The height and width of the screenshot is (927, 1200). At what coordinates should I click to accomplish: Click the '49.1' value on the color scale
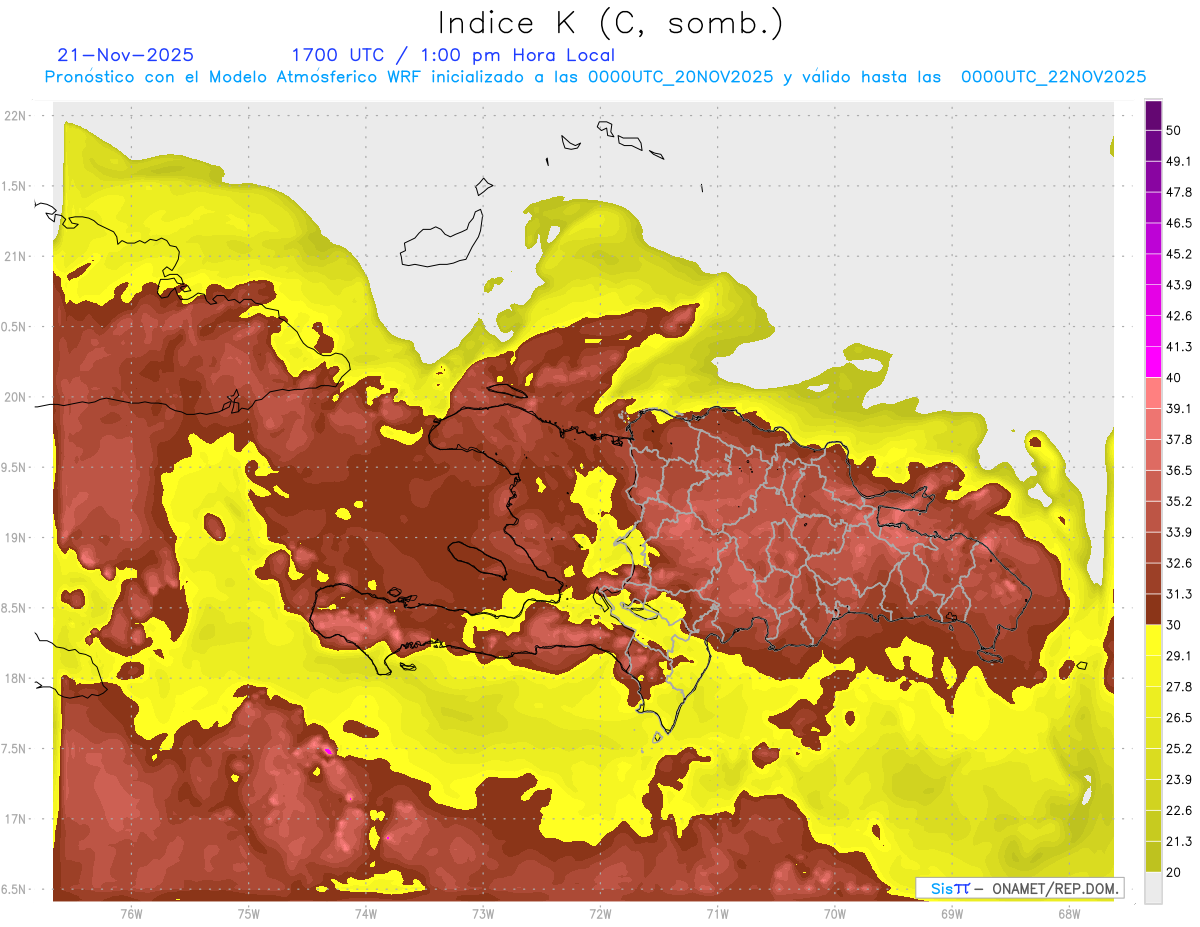click(1179, 162)
